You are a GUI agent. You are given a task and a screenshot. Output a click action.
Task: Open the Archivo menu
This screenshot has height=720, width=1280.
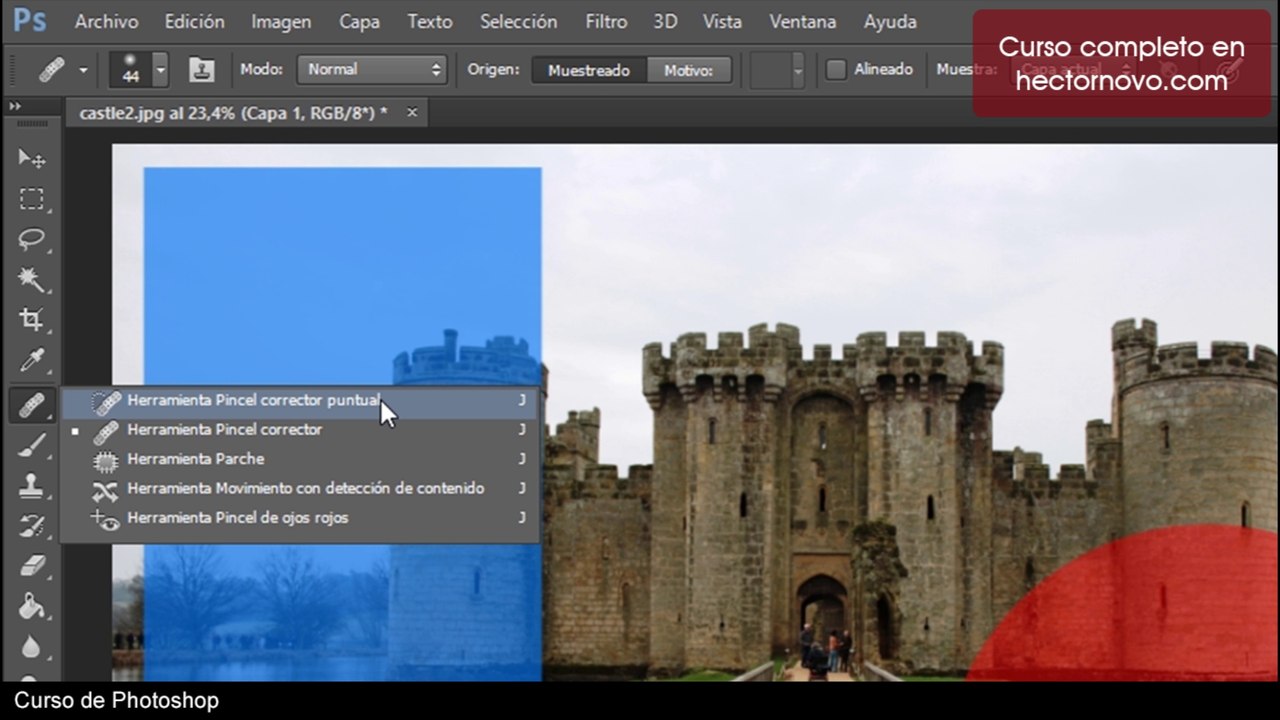[x=106, y=21]
